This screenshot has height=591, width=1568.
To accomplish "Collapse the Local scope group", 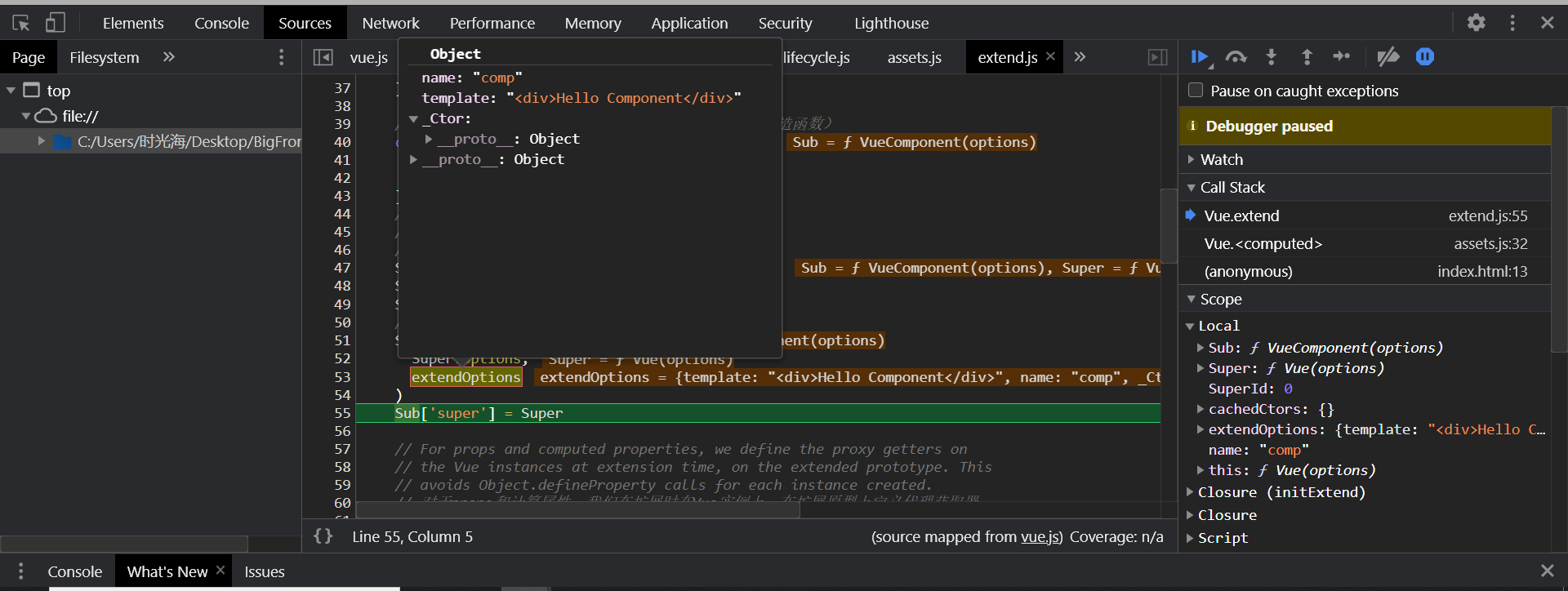I will tap(1190, 327).
